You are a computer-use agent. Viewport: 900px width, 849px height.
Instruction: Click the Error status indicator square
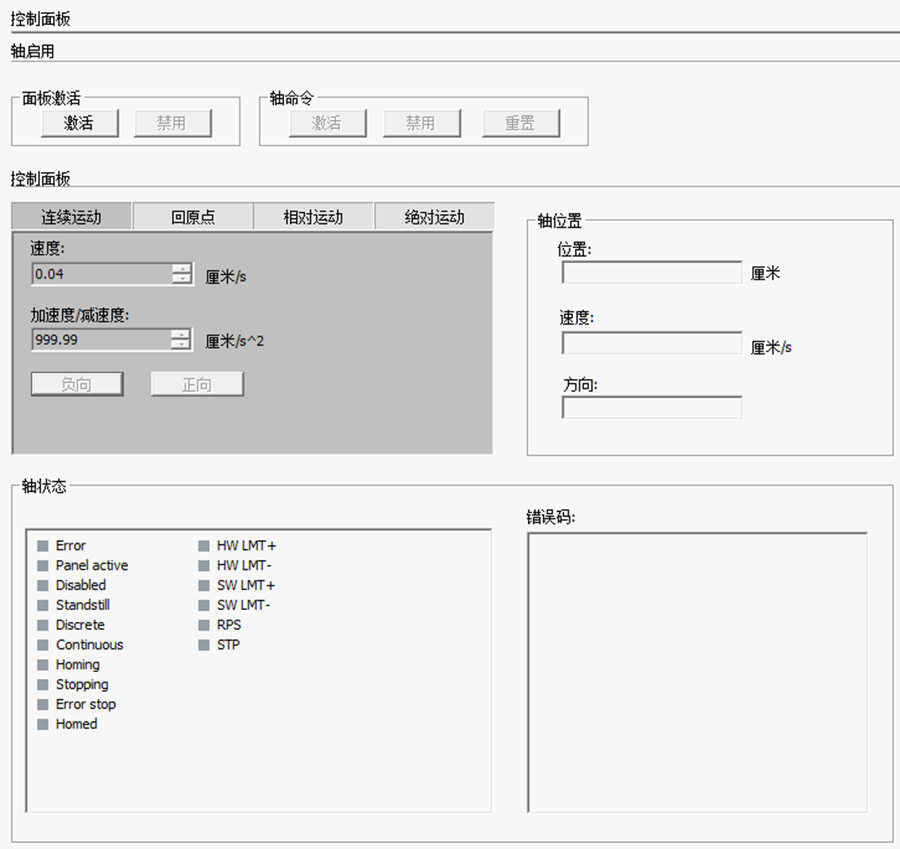coord(42,546)
